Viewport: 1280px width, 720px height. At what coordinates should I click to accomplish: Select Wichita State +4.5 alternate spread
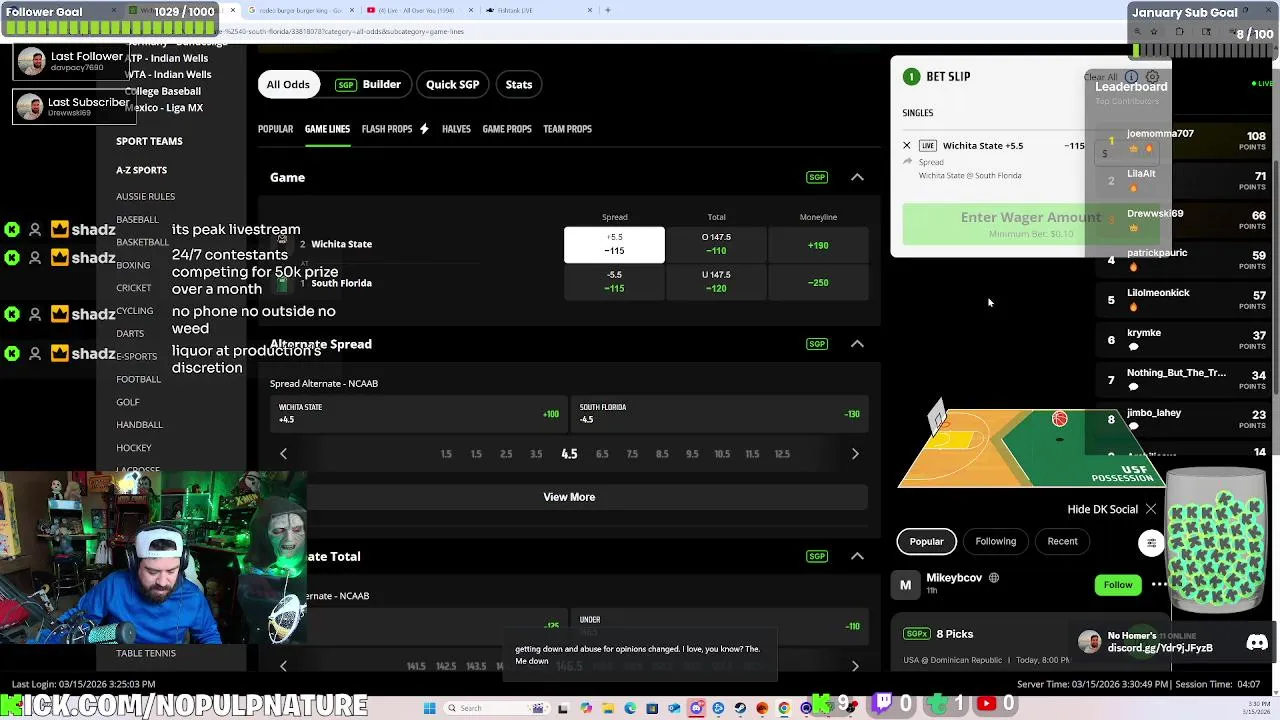click(419, 414)
